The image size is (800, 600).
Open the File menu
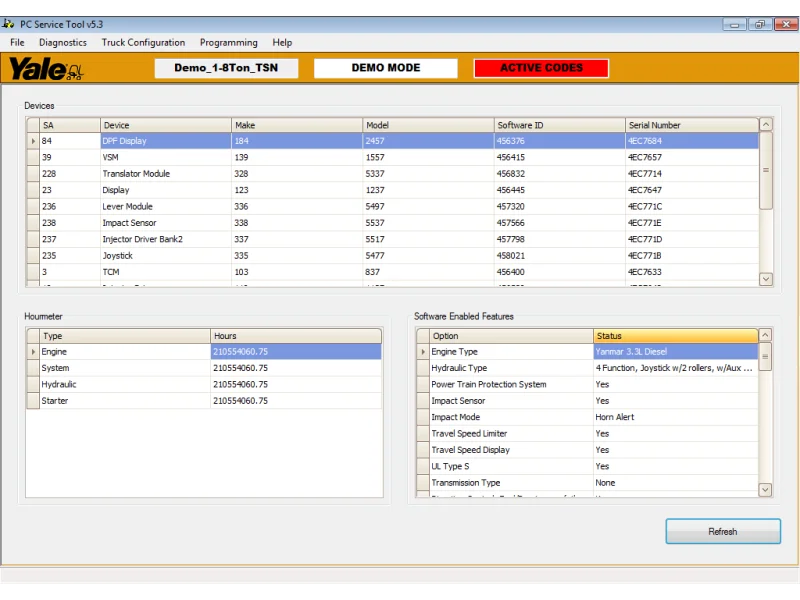pos(17,42)
